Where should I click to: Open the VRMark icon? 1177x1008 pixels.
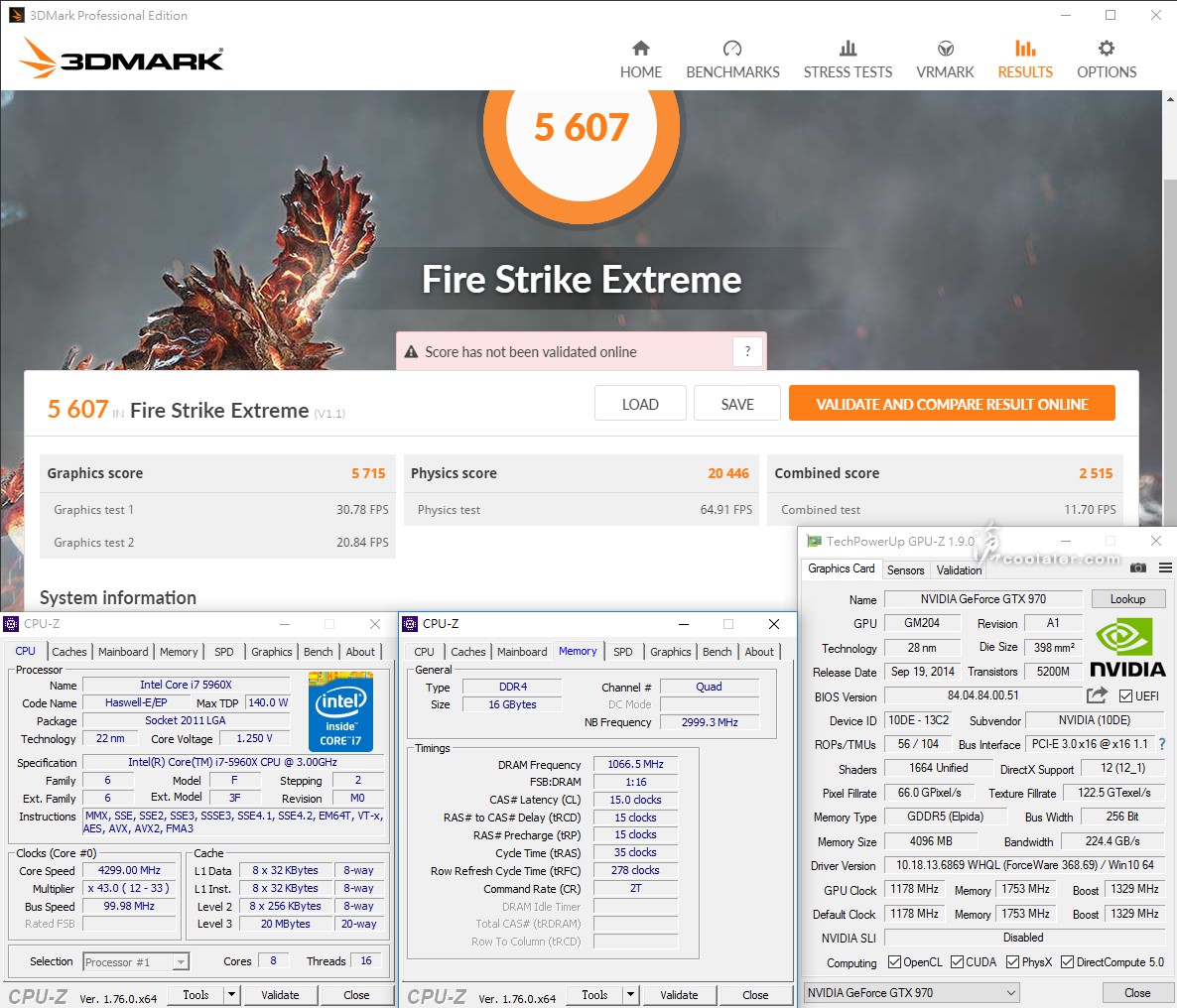[x=945, y=48]
